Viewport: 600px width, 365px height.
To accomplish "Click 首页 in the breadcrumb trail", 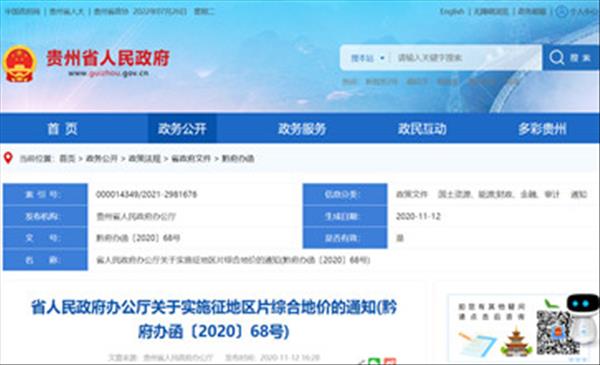I will 67,158.
